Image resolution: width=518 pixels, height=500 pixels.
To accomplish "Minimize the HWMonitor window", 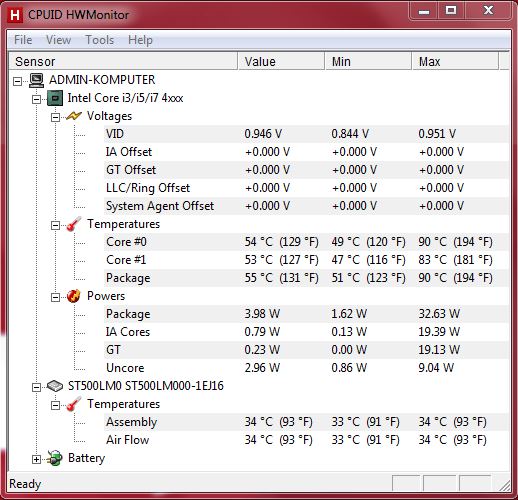I will click(x=424, y=11).
